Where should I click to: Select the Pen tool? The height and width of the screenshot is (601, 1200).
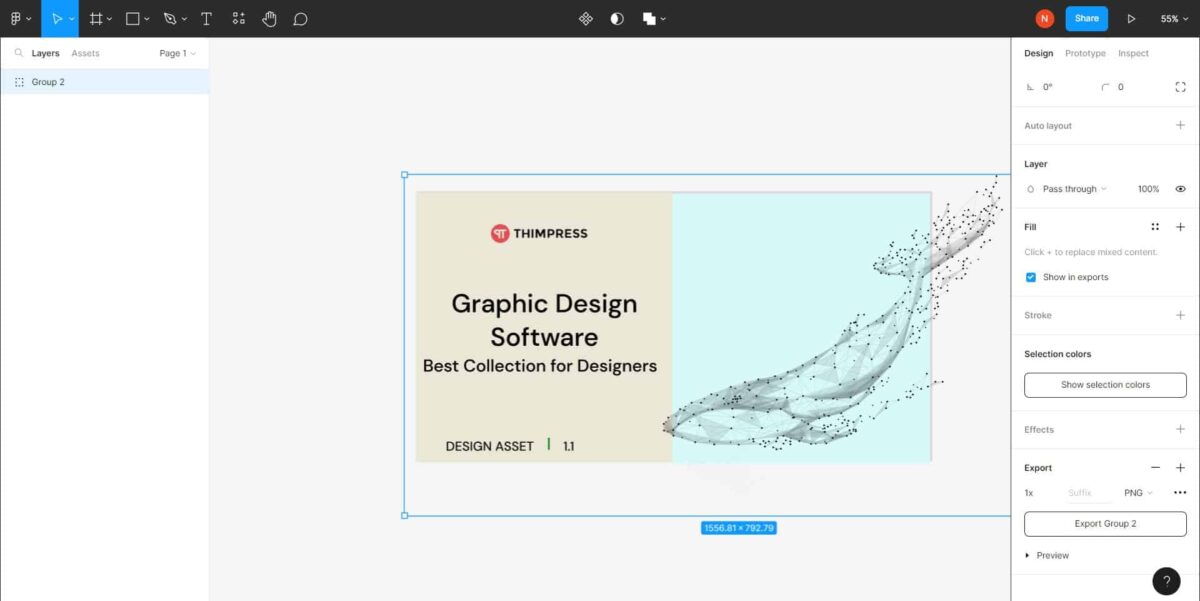coord(168,18)
